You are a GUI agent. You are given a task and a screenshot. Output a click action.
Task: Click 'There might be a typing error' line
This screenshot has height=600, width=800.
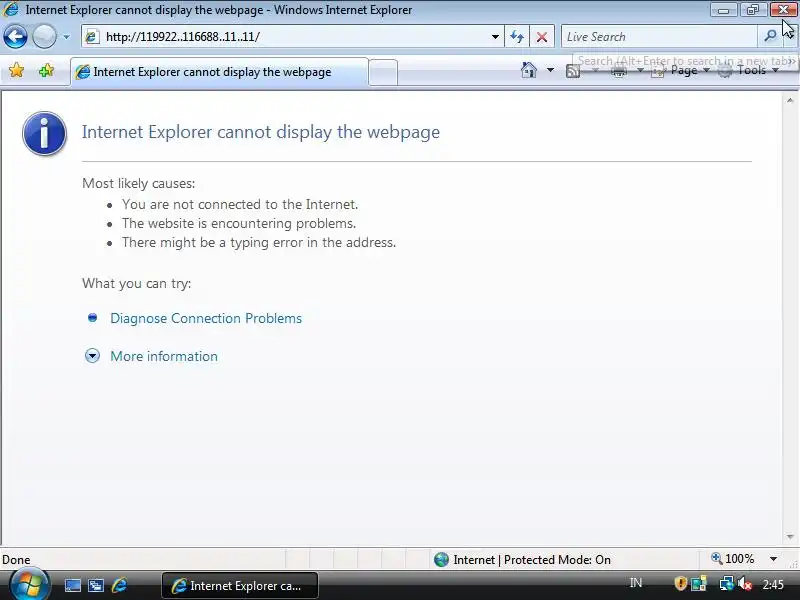point(259,242)
